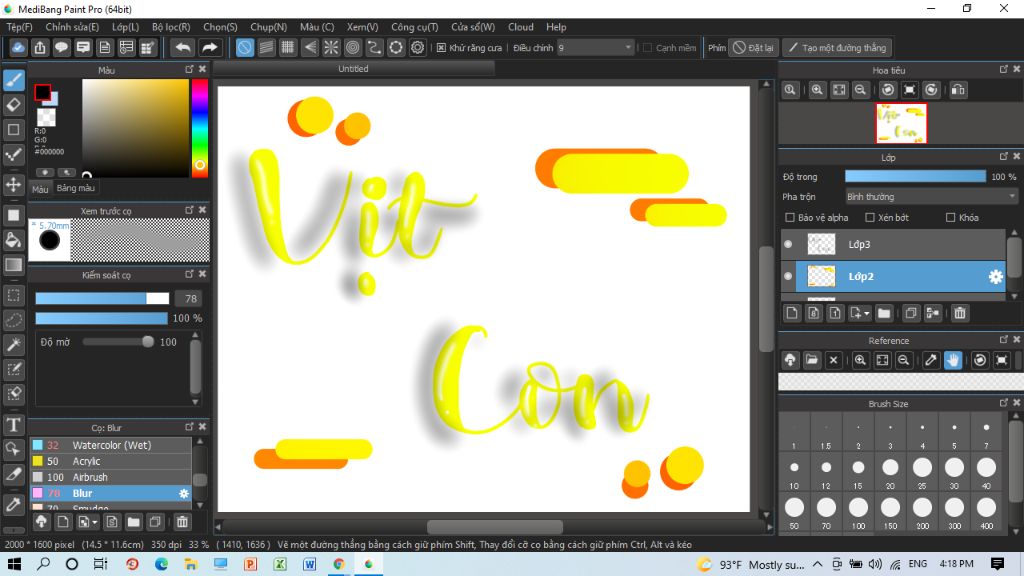The width and height of the screenshot is (1024, 576).
Task: Enable the radial snap guide
Action: [331, 48]
